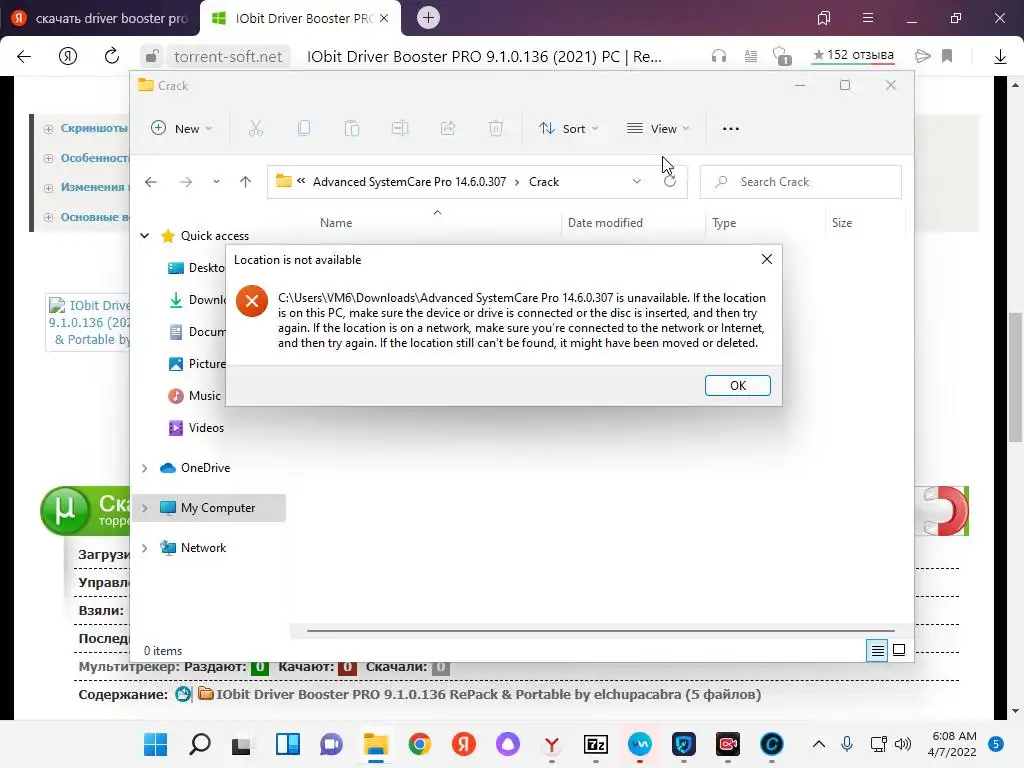Viewport: 1024px width, 768px height.
Task: Show hidden system tray icons
Action: point(818,744)
